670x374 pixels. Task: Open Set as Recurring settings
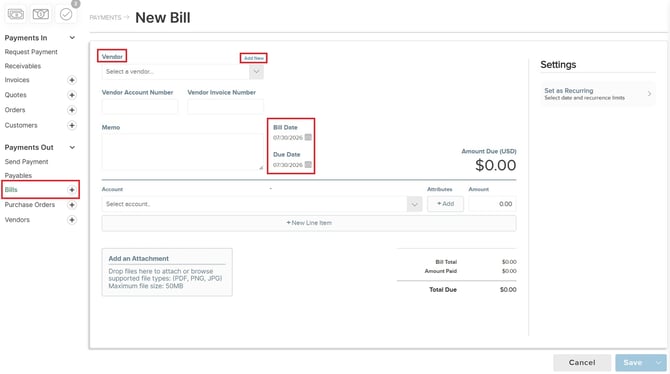coord(597,94)
